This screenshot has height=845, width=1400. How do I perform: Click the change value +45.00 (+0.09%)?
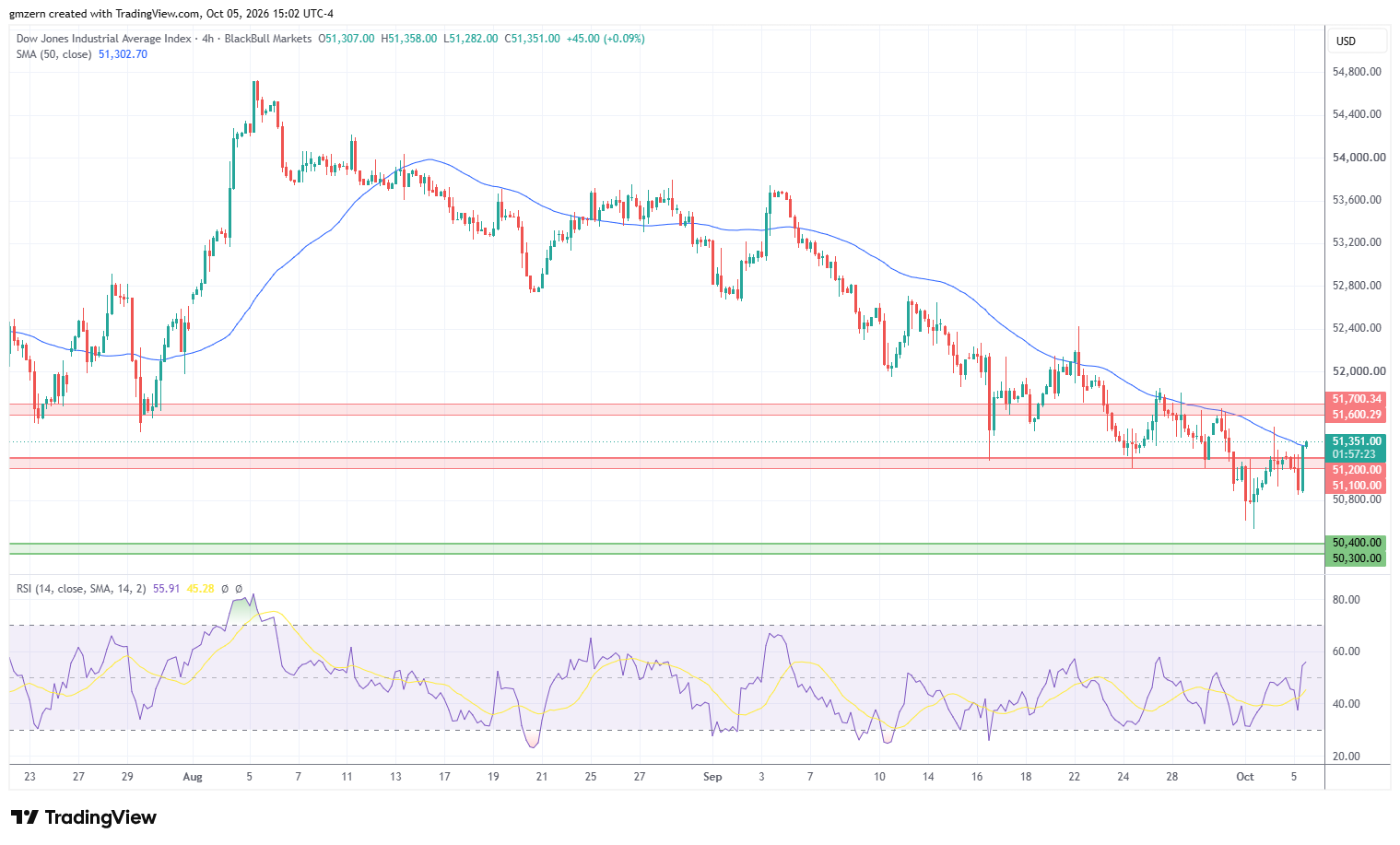[606, 39]
